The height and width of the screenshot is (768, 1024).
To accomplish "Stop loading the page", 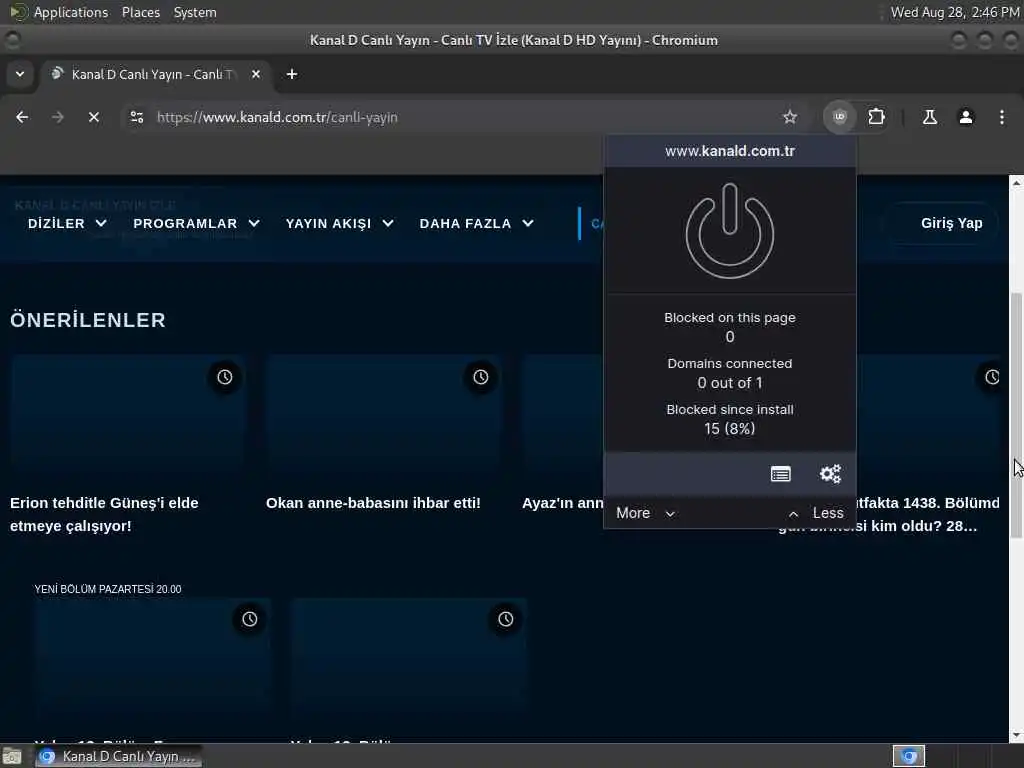I will (93, 117).
